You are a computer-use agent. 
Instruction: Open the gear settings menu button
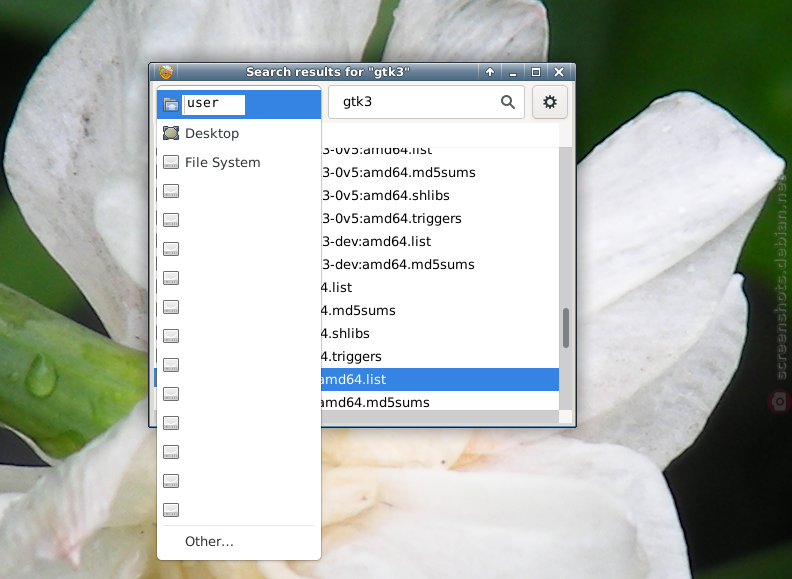(x=550, y=102)
